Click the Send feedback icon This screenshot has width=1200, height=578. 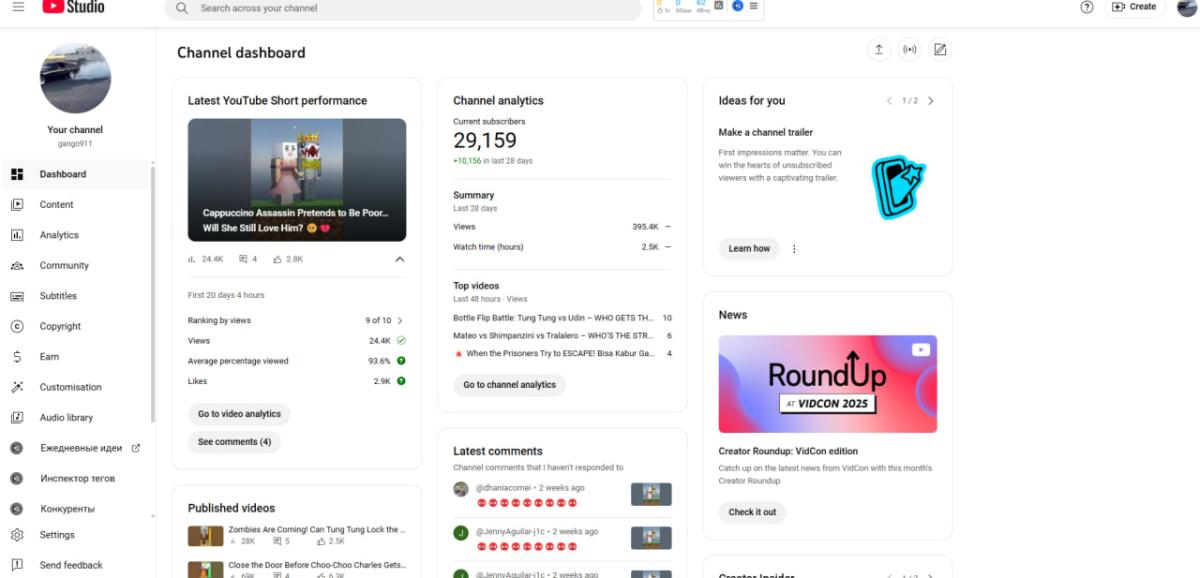[17, 565]
